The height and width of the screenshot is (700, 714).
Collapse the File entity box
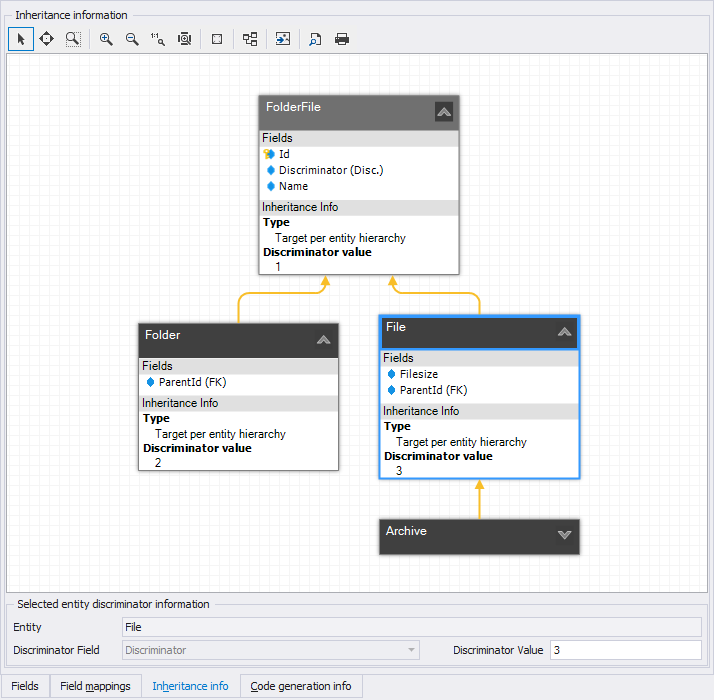click(564, 332)
